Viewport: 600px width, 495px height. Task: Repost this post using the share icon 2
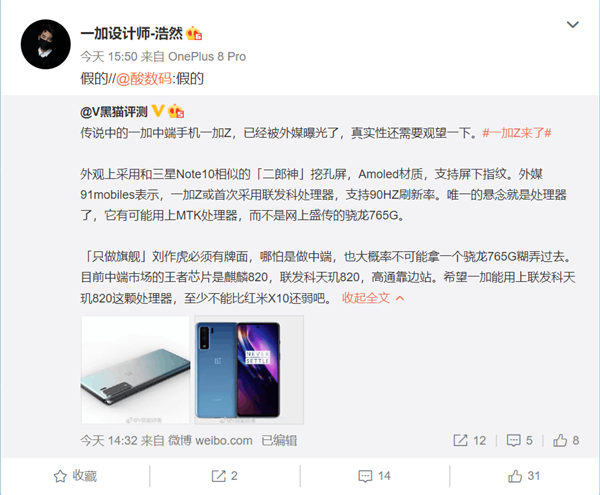tap(225, 476)
